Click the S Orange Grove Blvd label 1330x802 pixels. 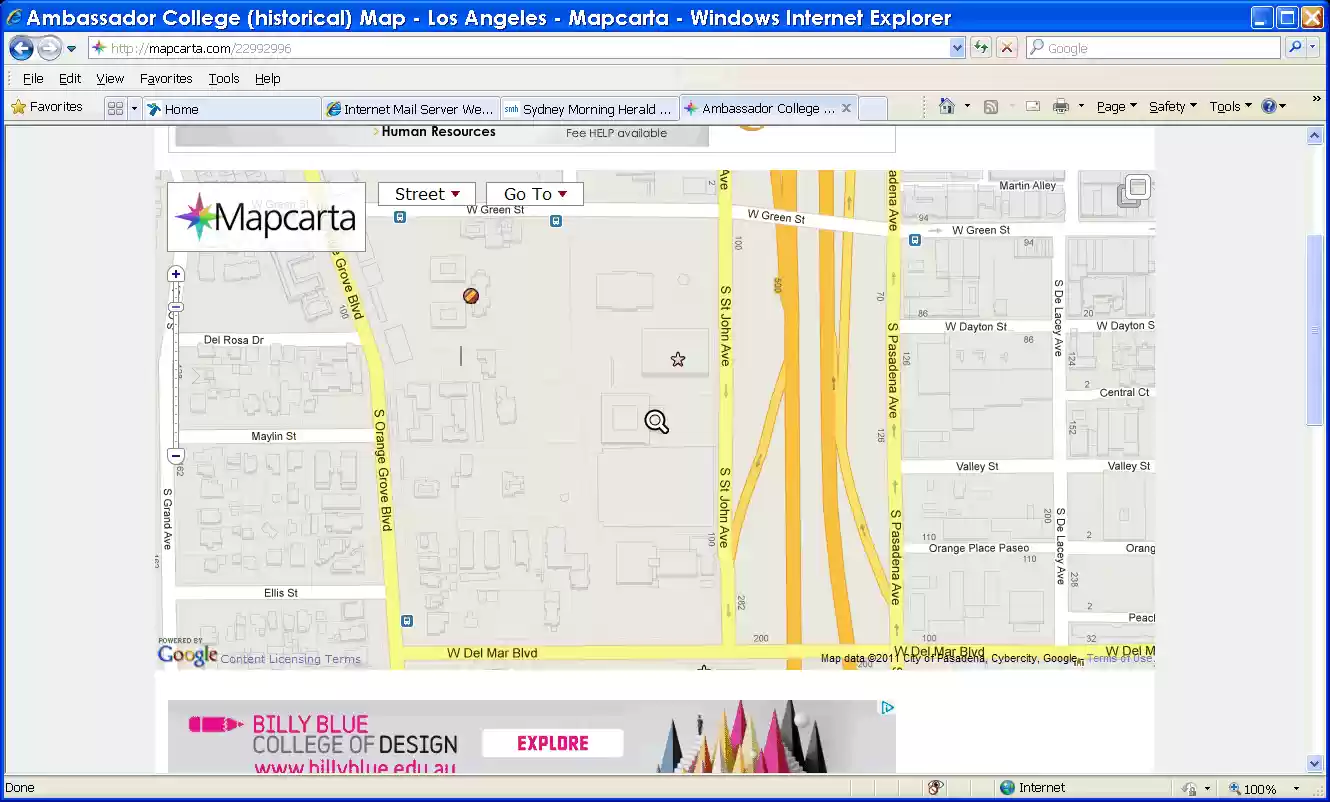(x=382, y=469)
